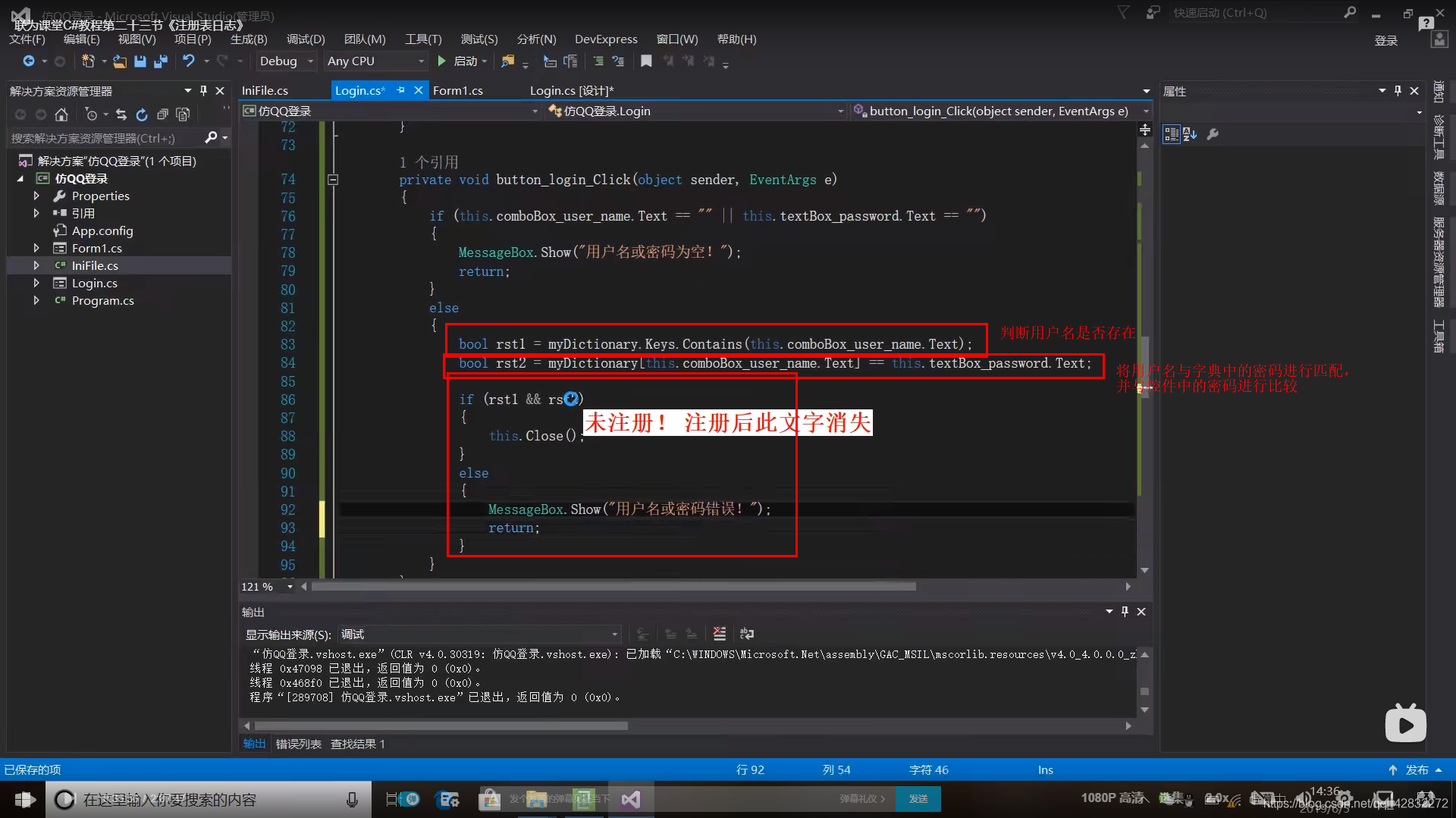The height and width of the screenshot is (818, 1456).
Task: Open the 工具(T) menu
Action: (423, 39)
